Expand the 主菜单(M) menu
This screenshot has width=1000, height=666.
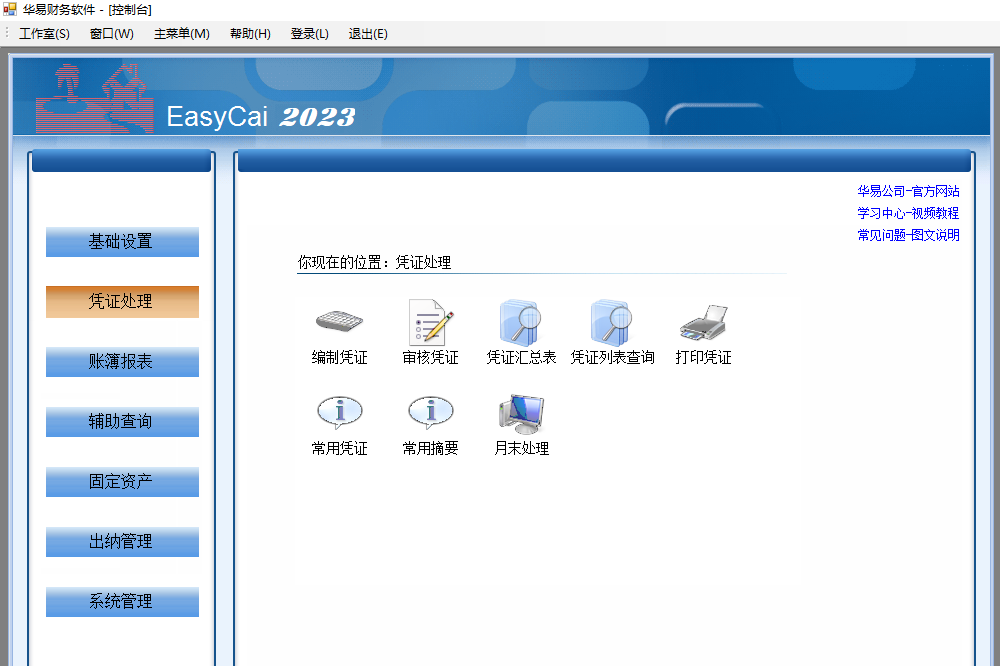coord(181,34)
